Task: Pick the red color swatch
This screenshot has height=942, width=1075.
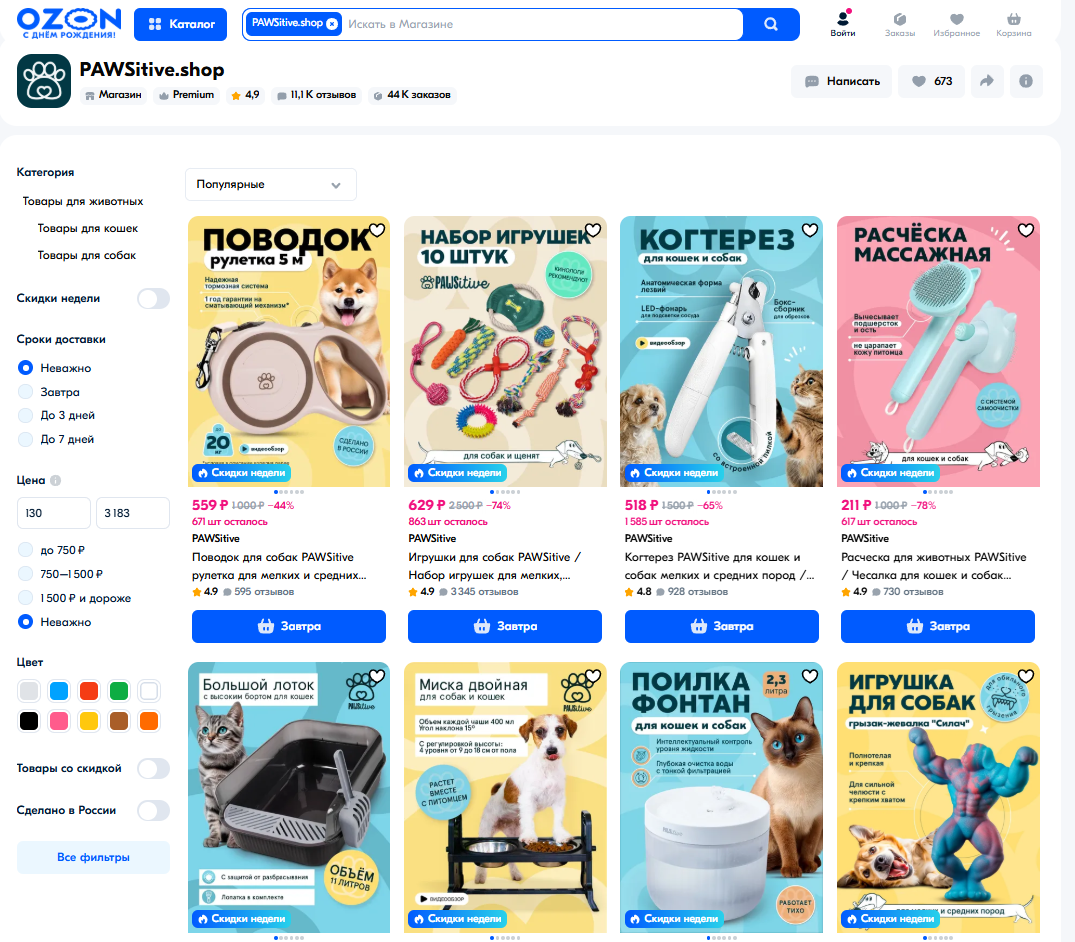Action: [x=89, y=691]
